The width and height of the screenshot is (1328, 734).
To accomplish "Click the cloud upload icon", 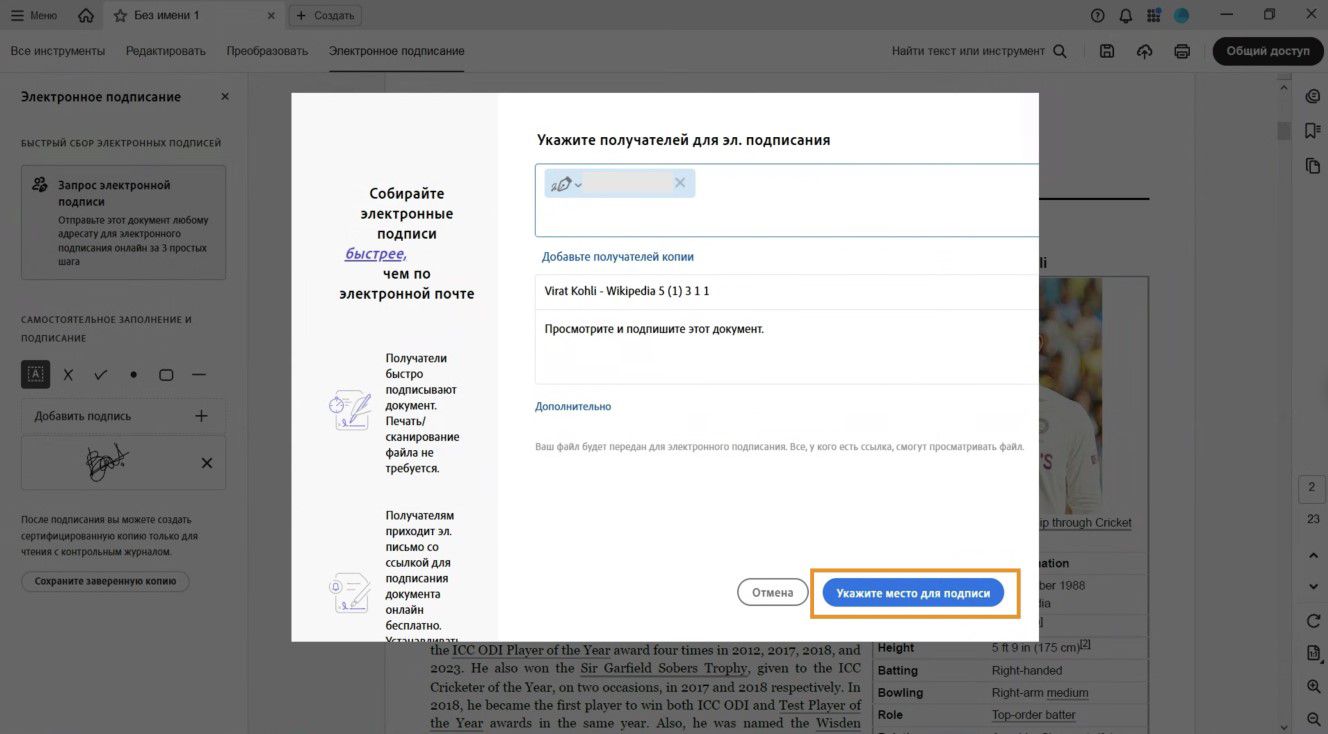I will click(1145, 51).
